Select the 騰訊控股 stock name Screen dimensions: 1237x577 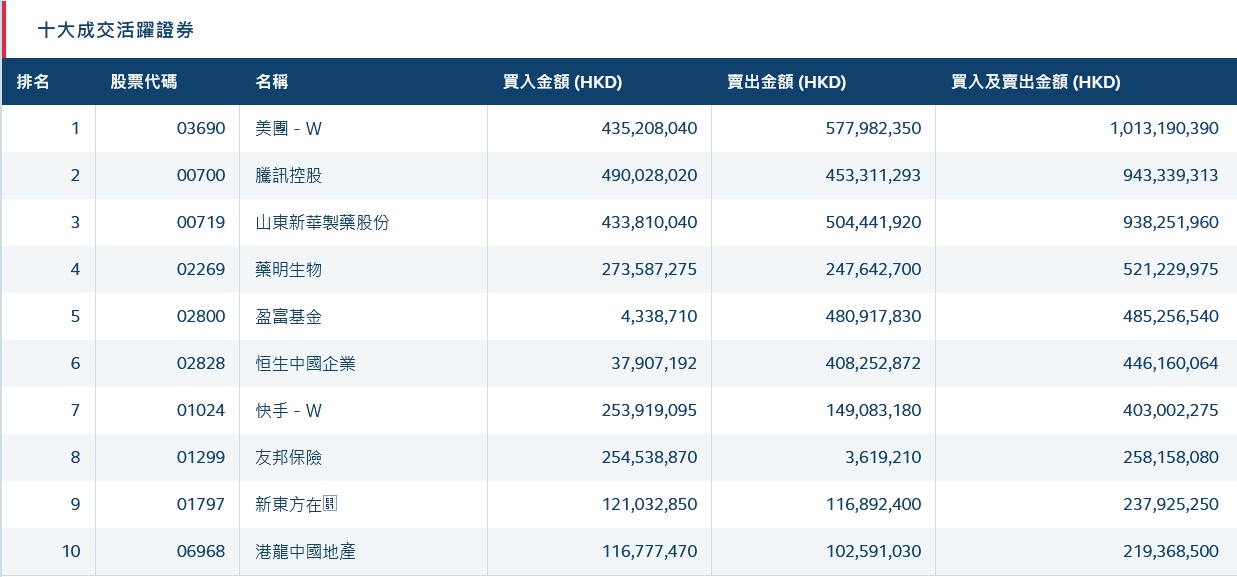point(289,175)
